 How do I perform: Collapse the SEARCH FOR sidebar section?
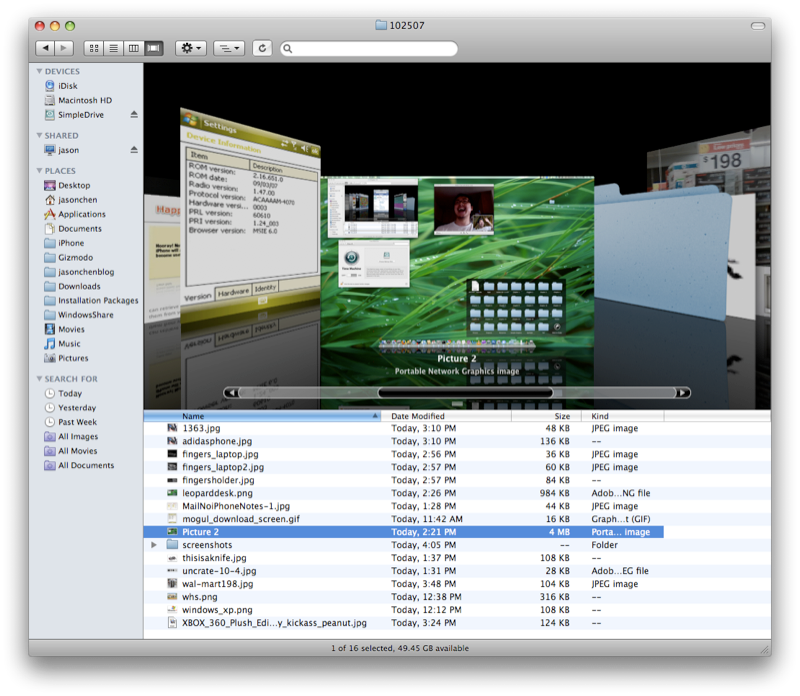[39, 379]
